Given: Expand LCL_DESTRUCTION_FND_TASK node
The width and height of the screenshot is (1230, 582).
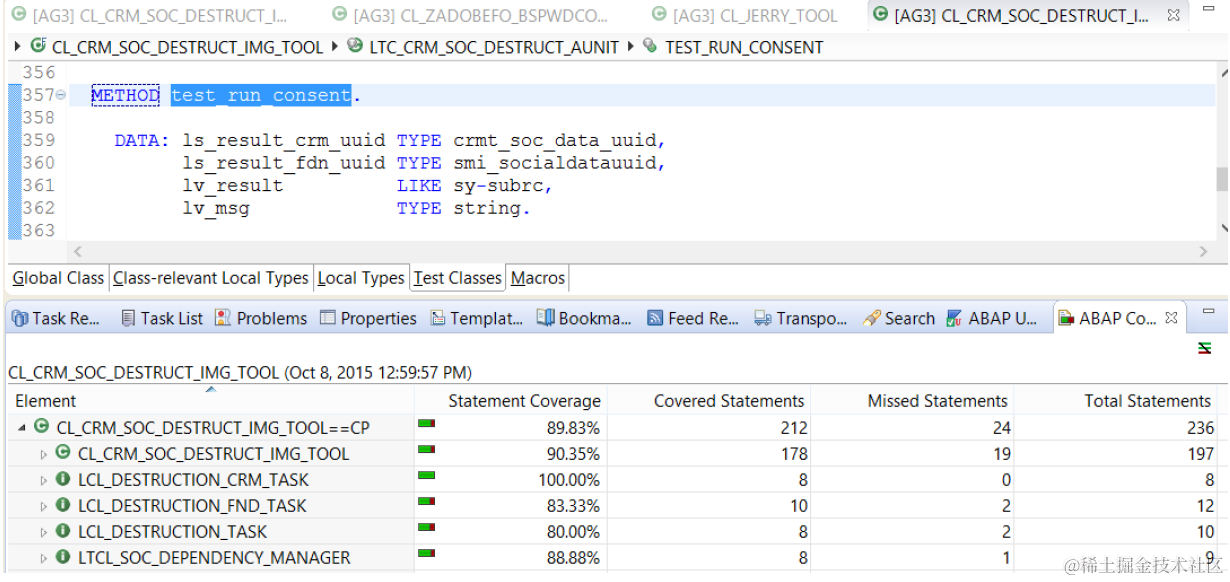Looking at the screenshot, I should (43, 506).
